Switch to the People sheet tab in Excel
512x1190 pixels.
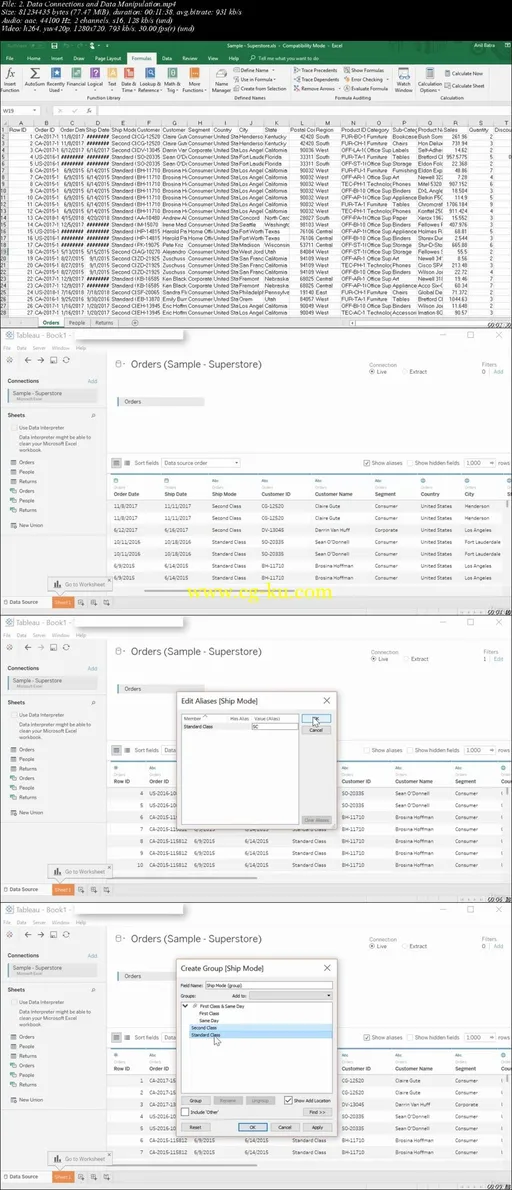[77, 323]
